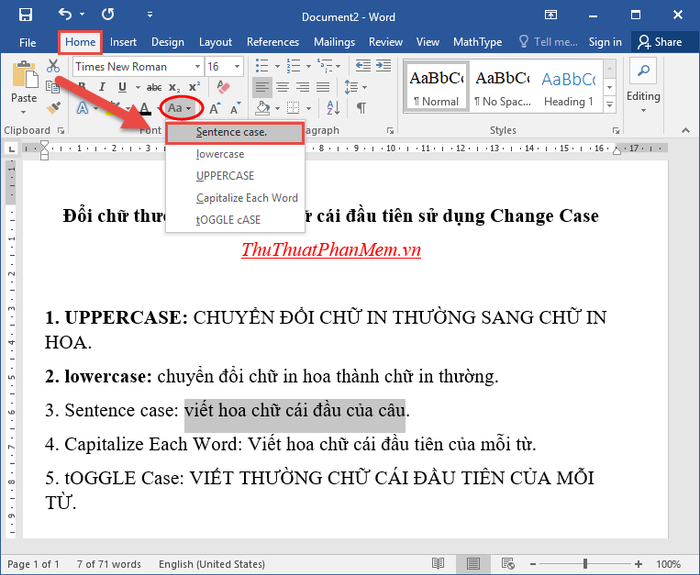Click the Find magnifier icon

click(642, 70)
